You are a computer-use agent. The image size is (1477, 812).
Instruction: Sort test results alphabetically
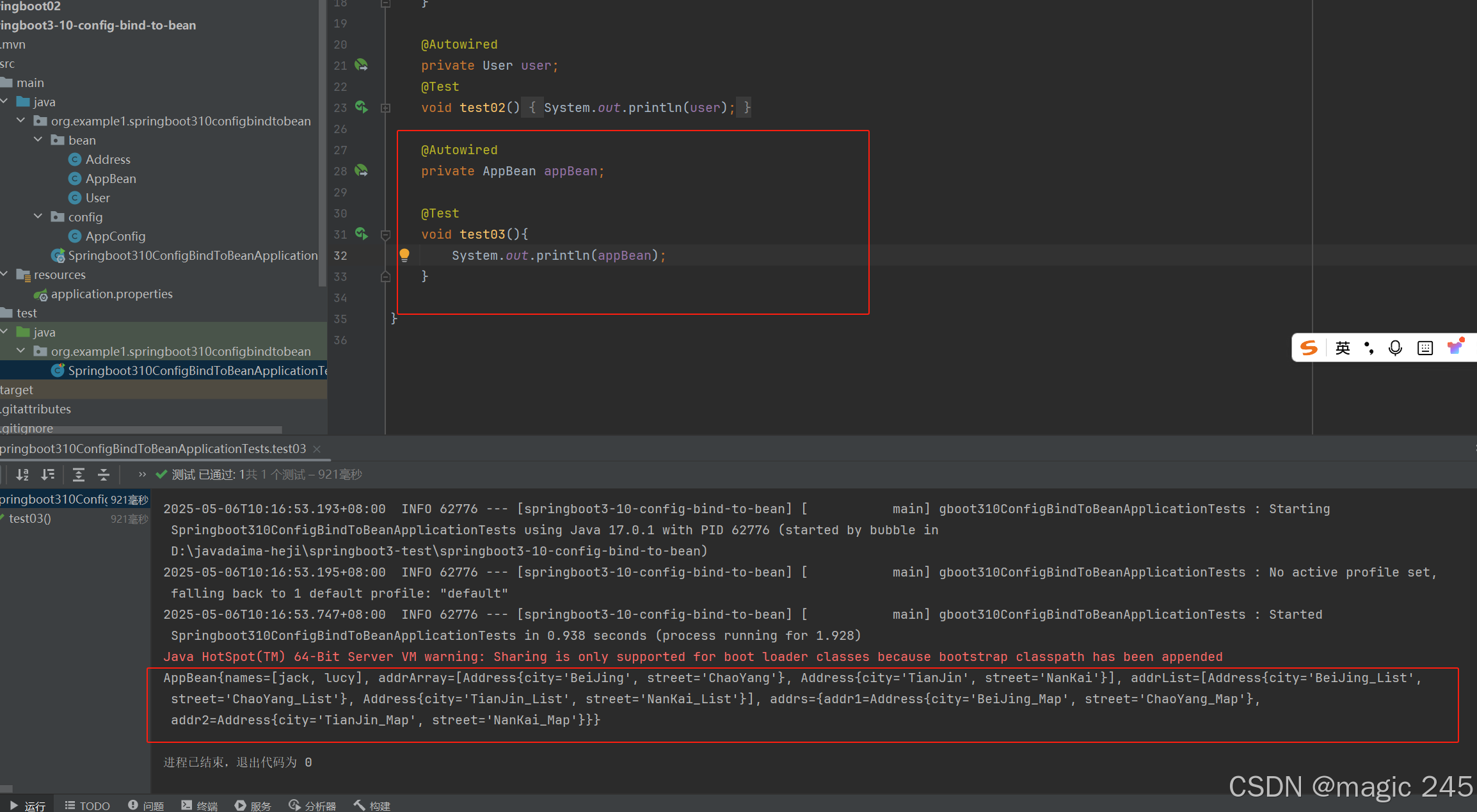coord(22,474)
